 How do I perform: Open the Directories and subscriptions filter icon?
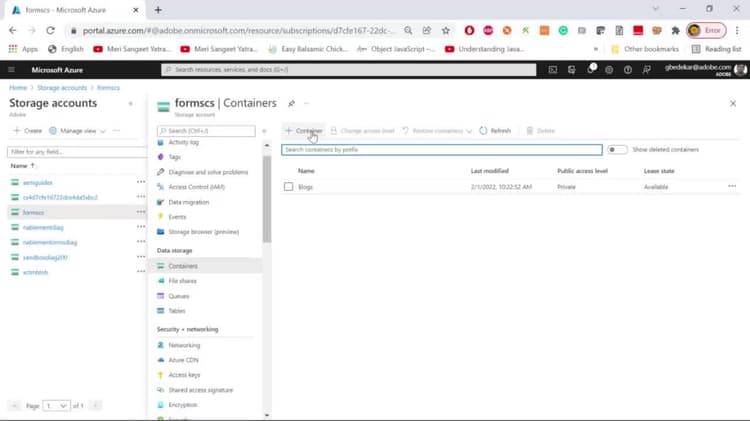point(572,70)
